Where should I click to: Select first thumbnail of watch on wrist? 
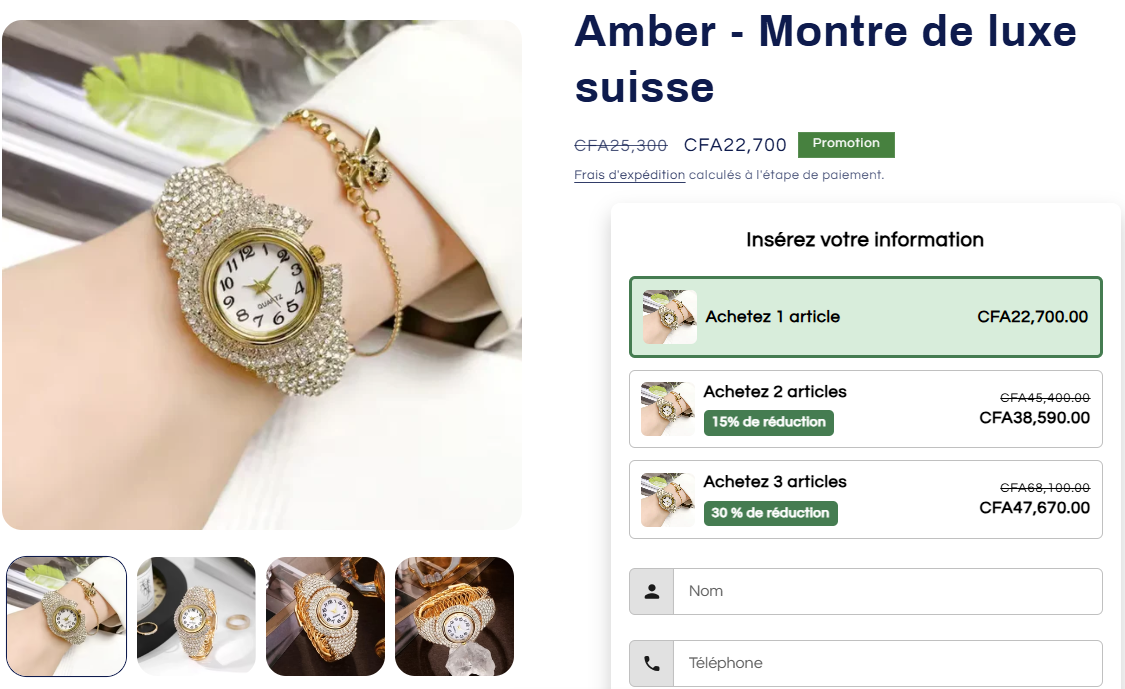pos(67,617)
